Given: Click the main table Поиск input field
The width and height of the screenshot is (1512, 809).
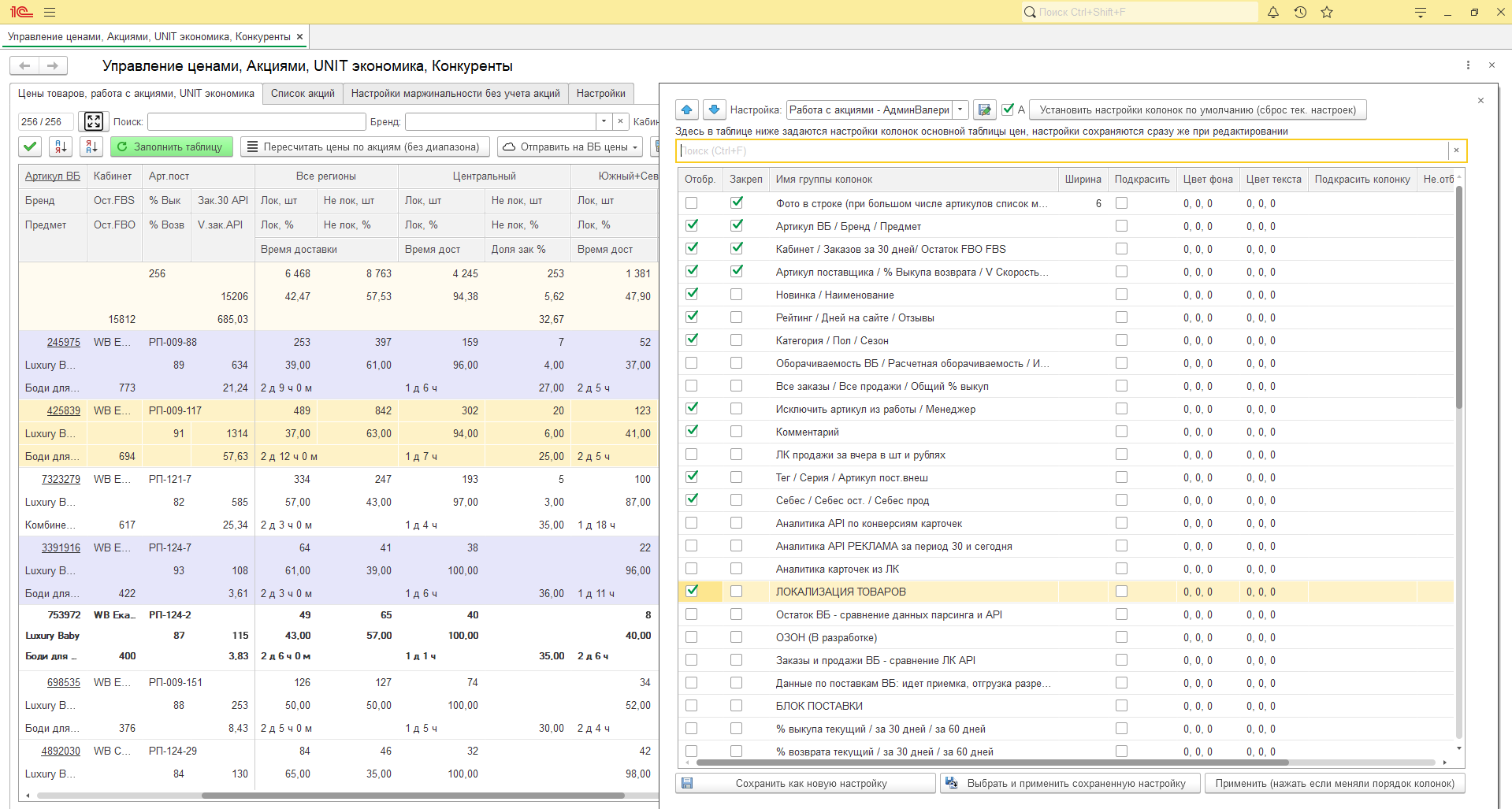Looking at the screenshot, I should coord(256,121).
